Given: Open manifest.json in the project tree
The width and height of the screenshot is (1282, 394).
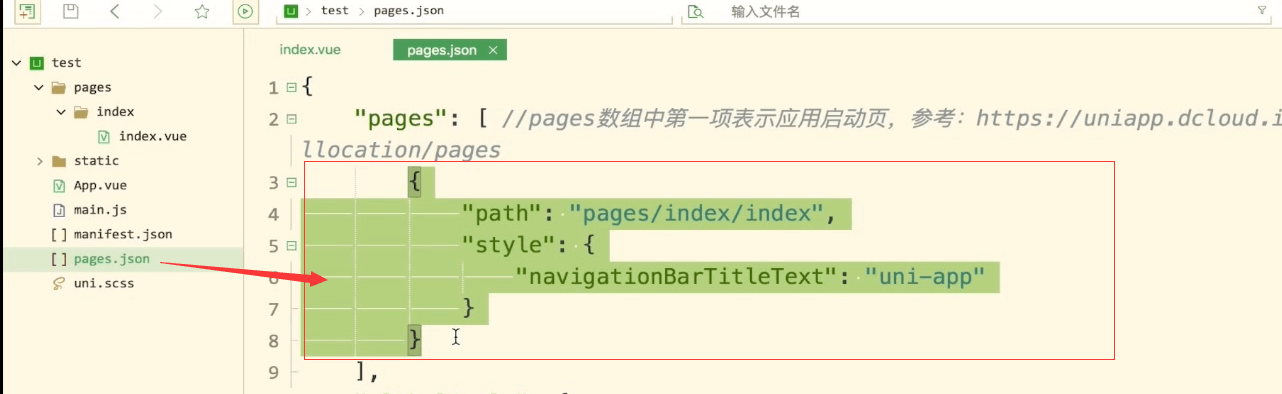Looking at the screenshot, I should click(x=123, y=234).
